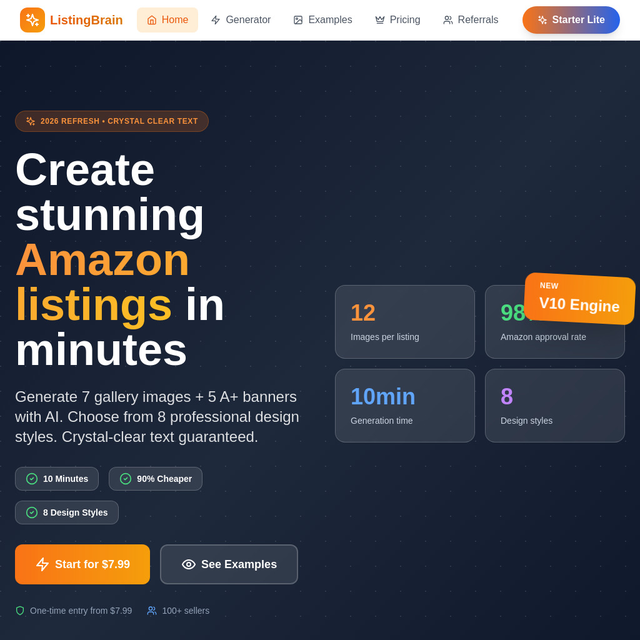This screenshot has height=640, width=640.
Task: Click the Generate 7 gallery images paragraph
Action: point(157,417)
